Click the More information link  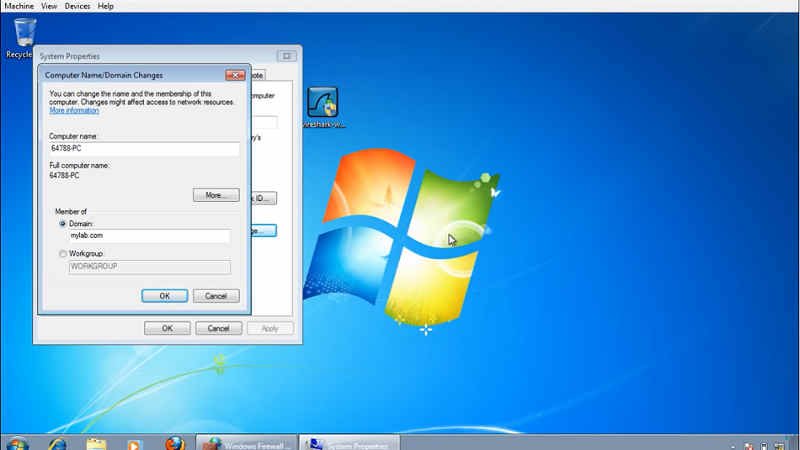coord(74,110)
